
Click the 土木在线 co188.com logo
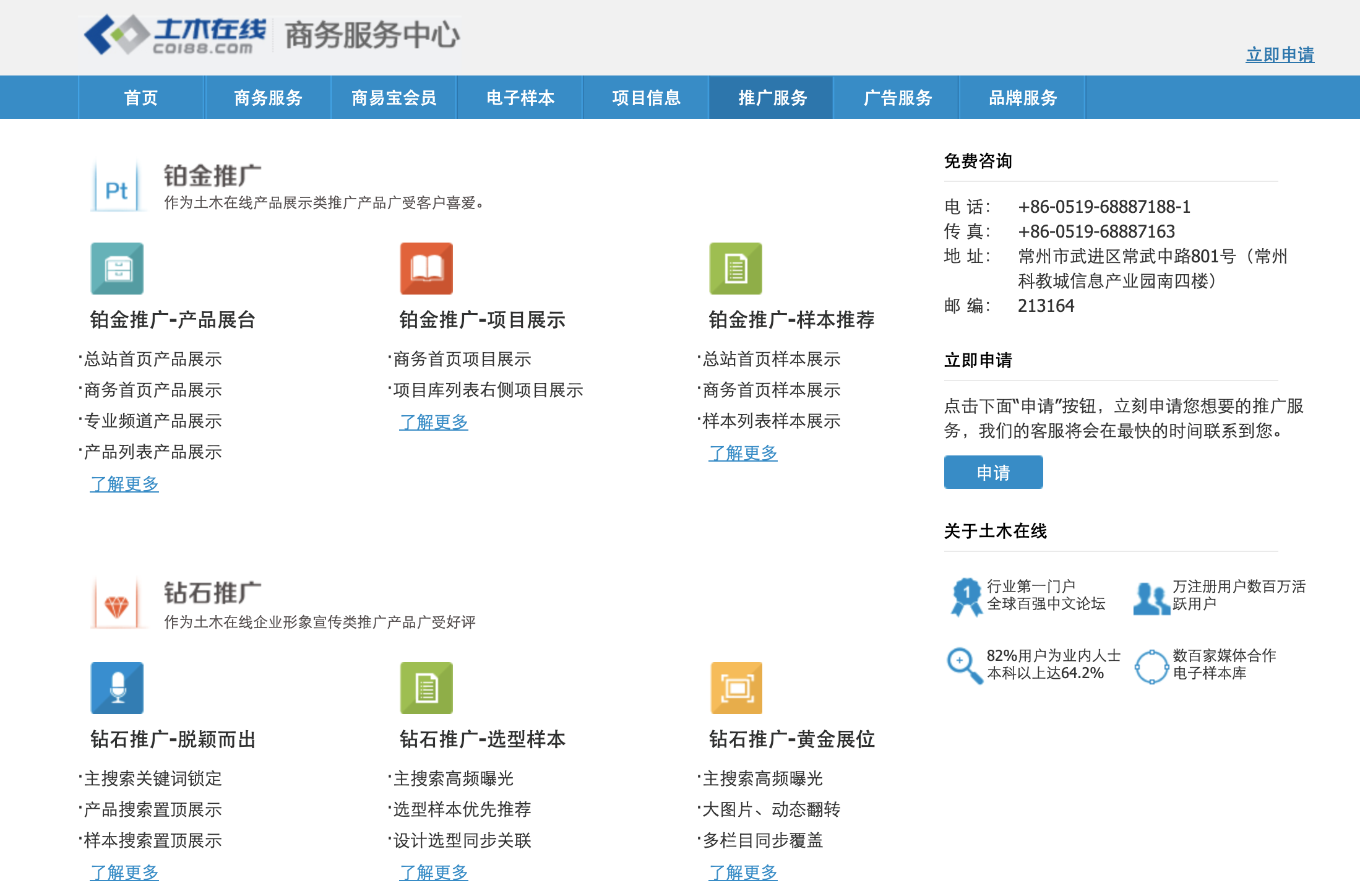pyautogui.click(x=176, y=35)
